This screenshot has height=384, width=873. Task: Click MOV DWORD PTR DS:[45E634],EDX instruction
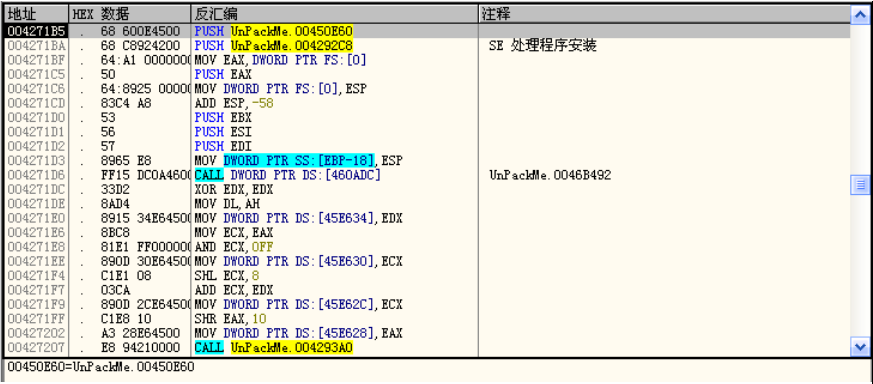(x=298, y=218)
